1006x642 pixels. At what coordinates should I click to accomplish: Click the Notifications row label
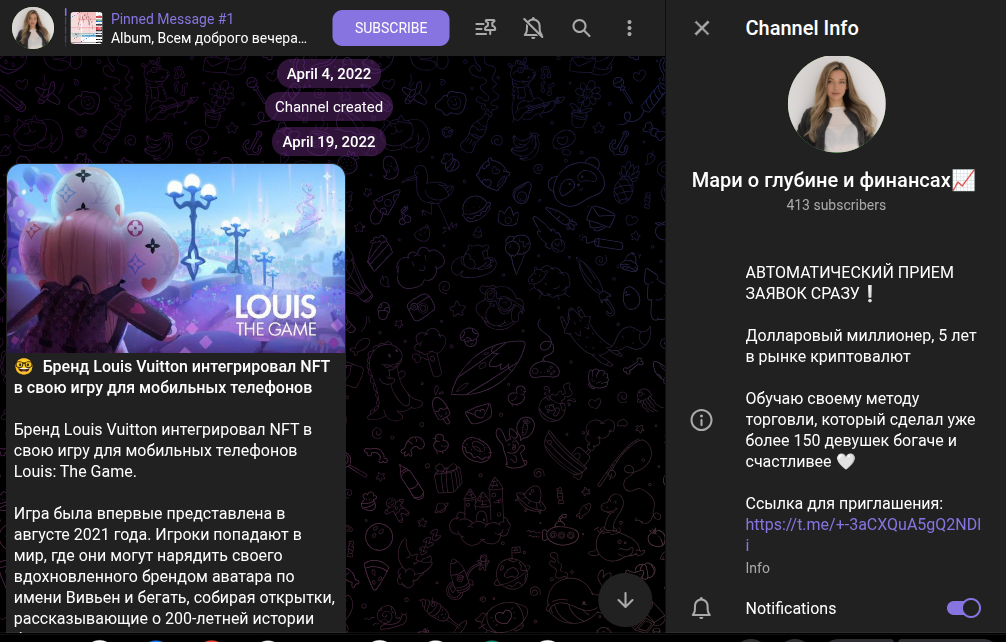[790, 608]
